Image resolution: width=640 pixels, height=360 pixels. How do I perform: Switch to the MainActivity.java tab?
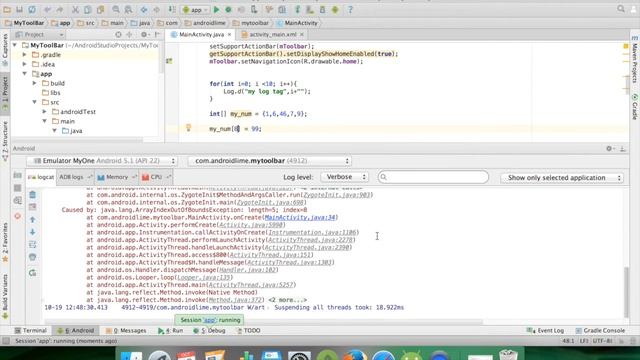click(x=201, y=35)
